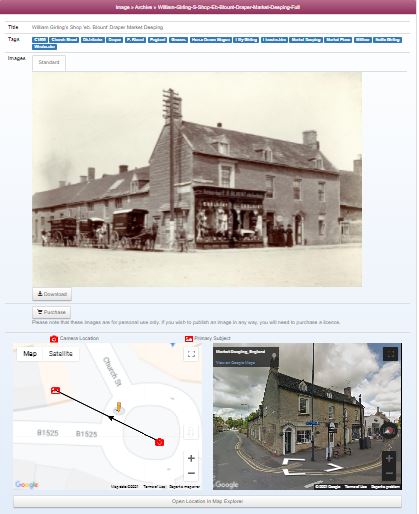Toggle fullscreen view on the map
The width and height of the screenshot is (419, 514).
pyautogui.click(x=191, y=354)
